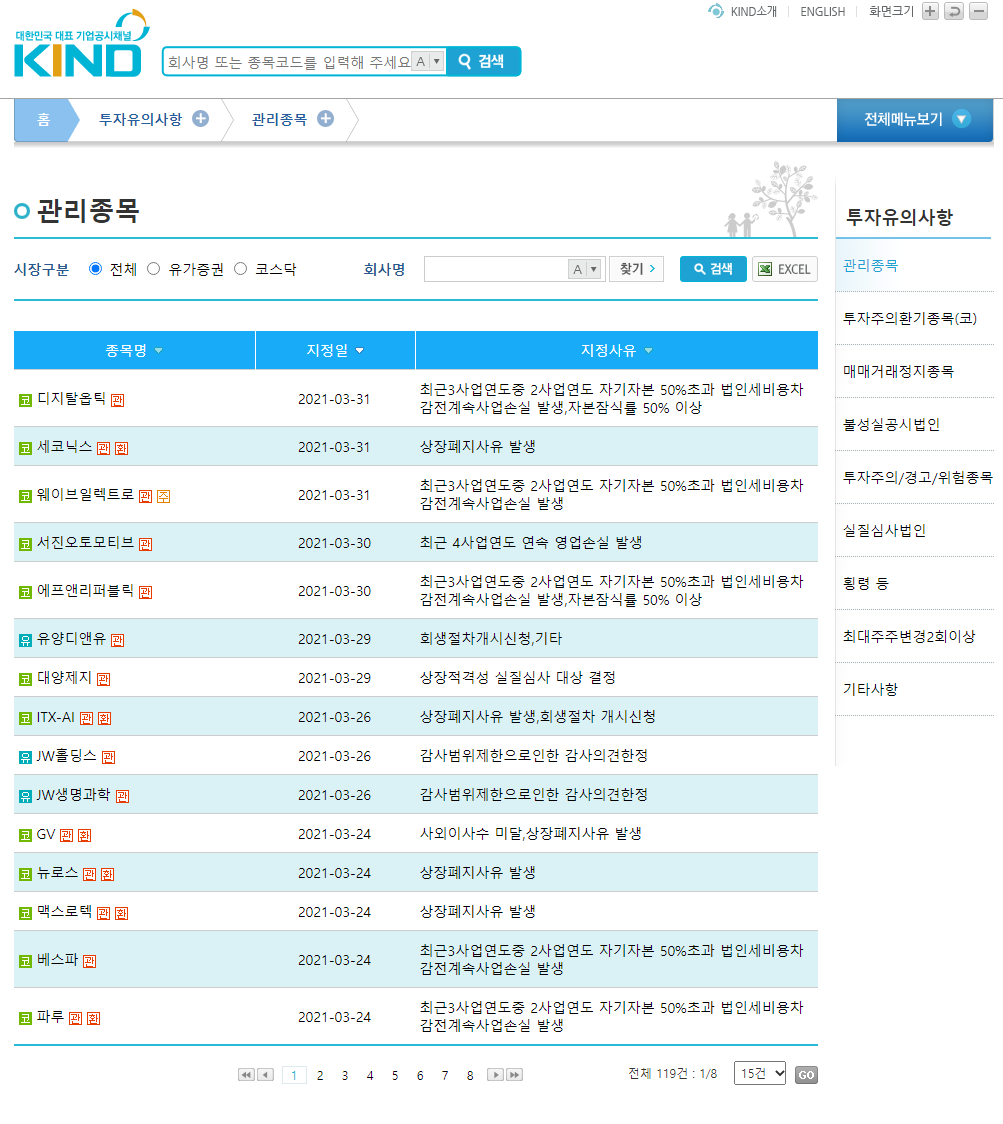Sort by the 지정일 column header
Viewport: 1003px width, 1124px height.
(335, 351)
